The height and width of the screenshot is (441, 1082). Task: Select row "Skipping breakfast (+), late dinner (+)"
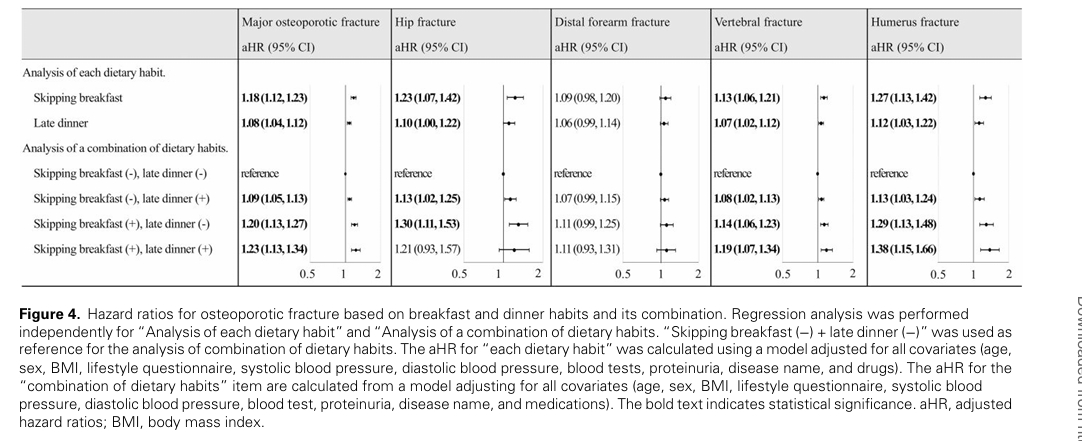pos(124,248)
